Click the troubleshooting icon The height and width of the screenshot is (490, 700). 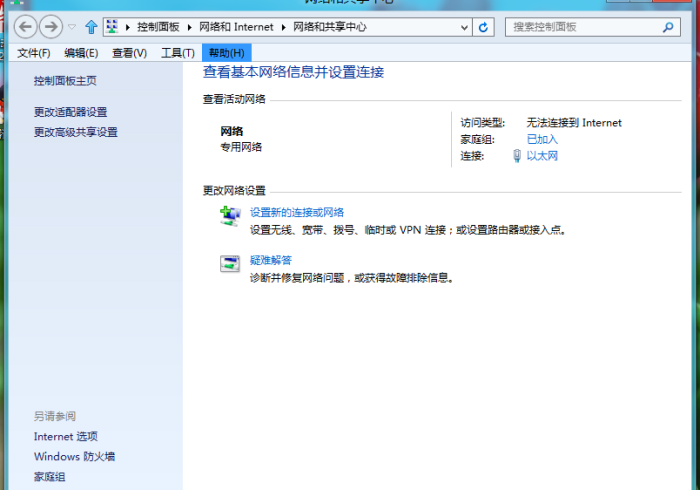[x=230, y=263]
